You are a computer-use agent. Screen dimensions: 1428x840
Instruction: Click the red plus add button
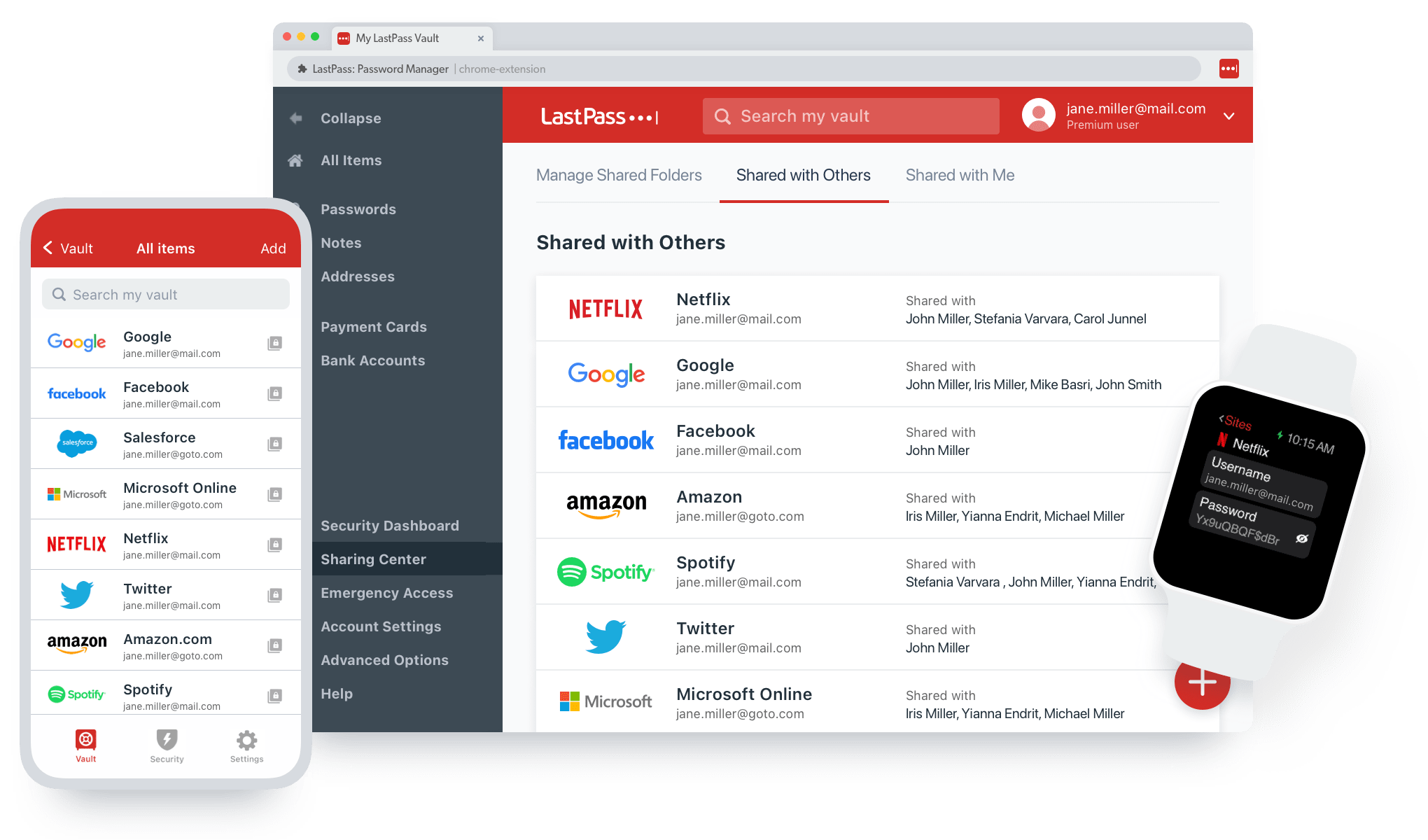1201,682
